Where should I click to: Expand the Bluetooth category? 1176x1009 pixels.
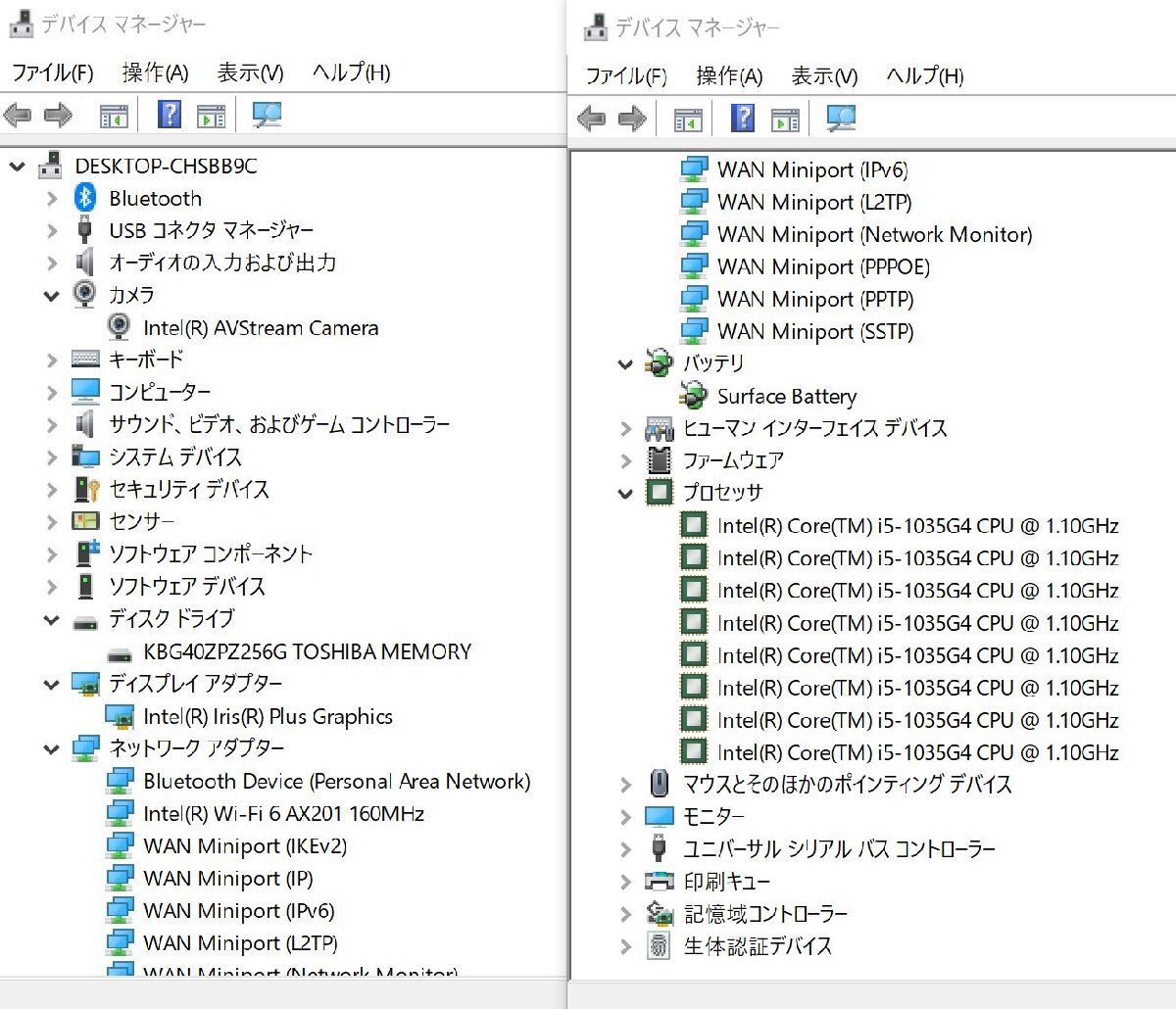pyautogui.click(x=52, y=199)
